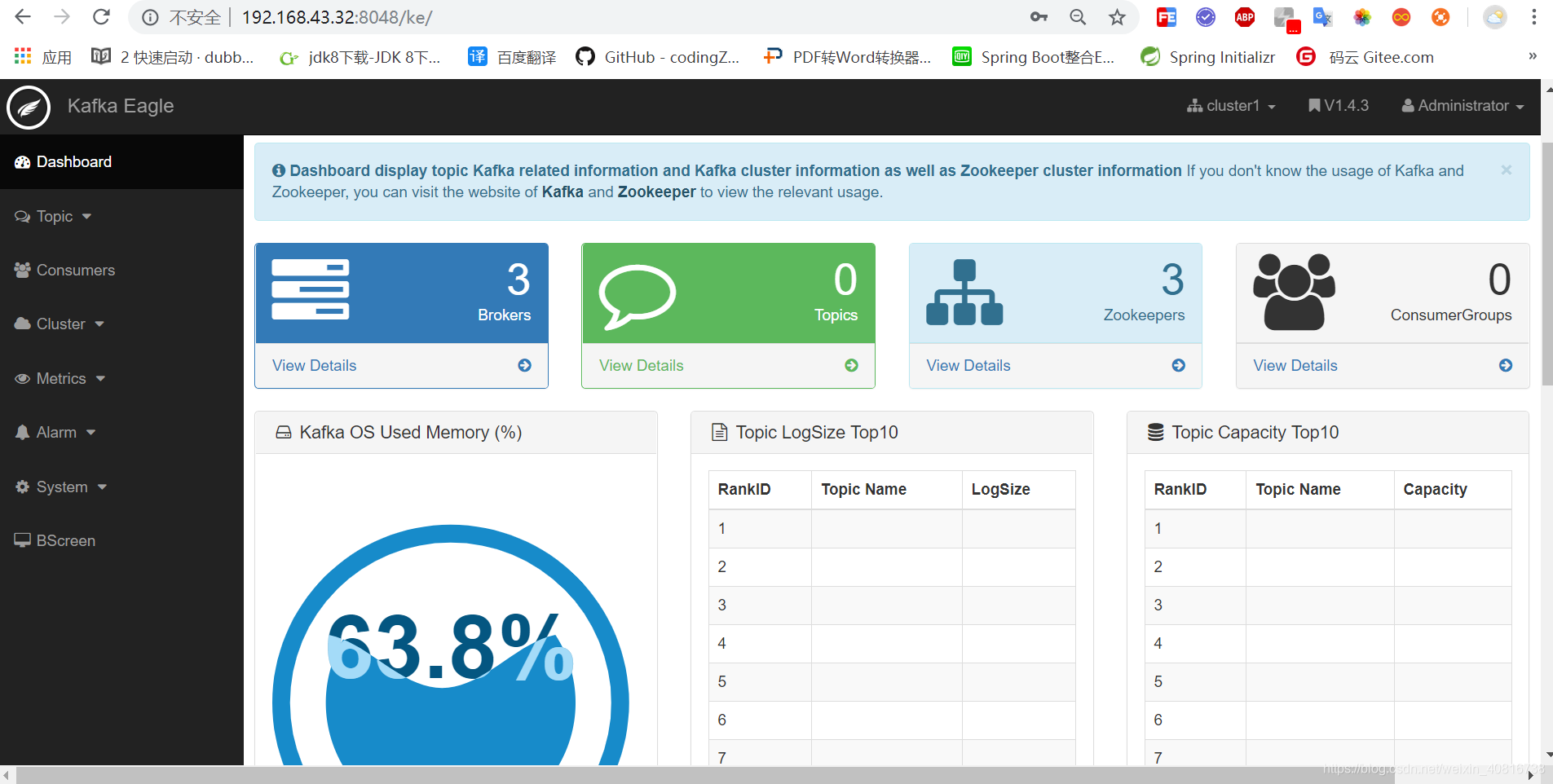The image size is (1553, 784).
Task: Click the Brokers server stack icon
Action: pyautogui.click(x=310, y=289)
